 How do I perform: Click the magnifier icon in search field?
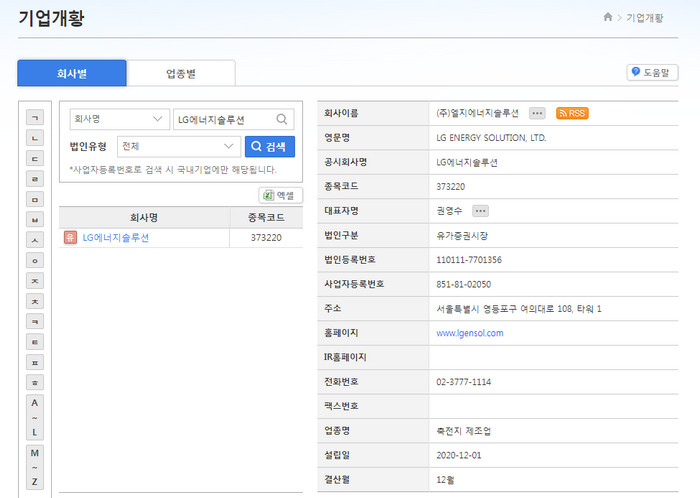pos(282,119)
